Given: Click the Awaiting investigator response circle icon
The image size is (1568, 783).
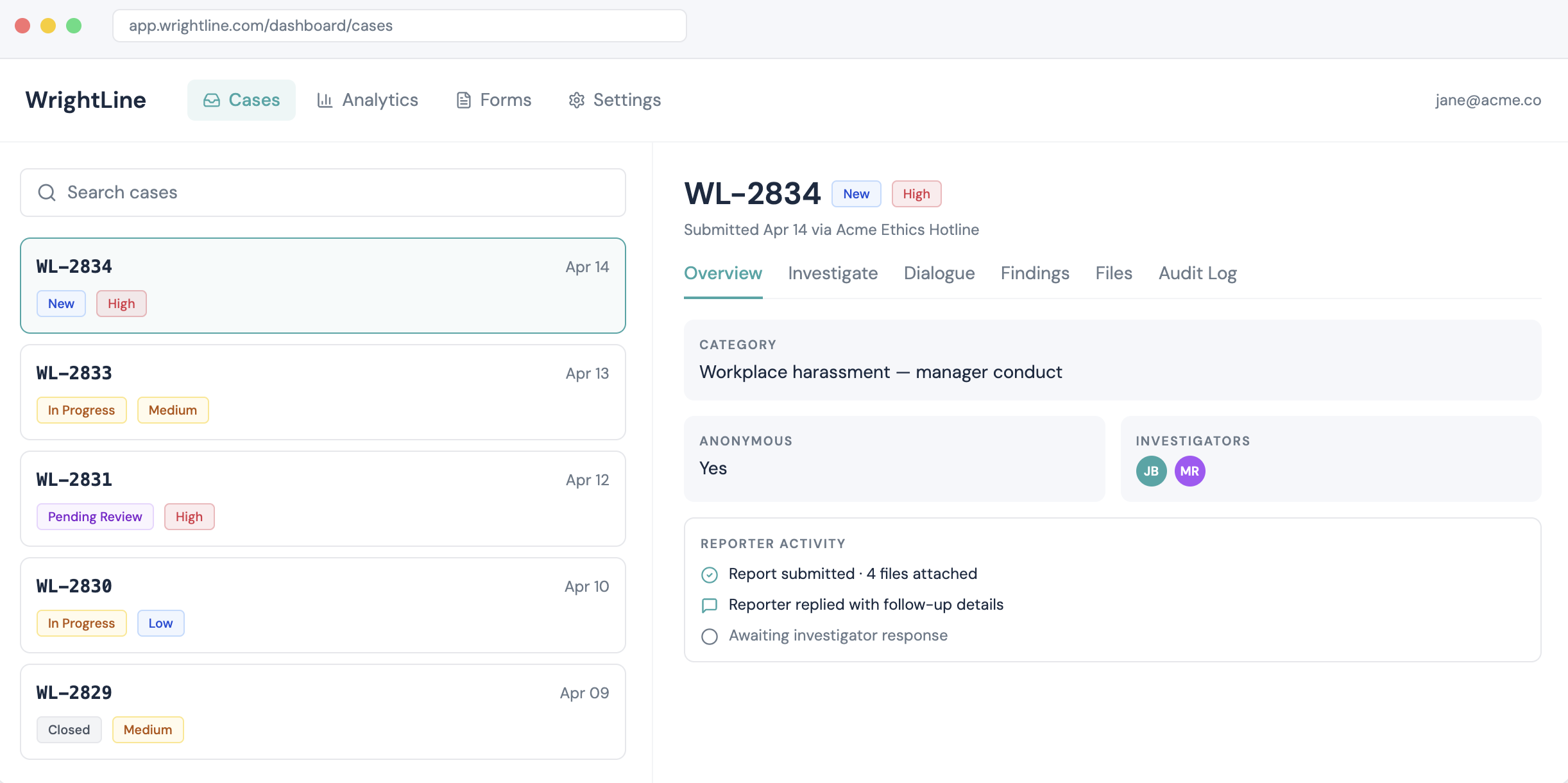Looking at the screenshot, I should coord(710,636).
